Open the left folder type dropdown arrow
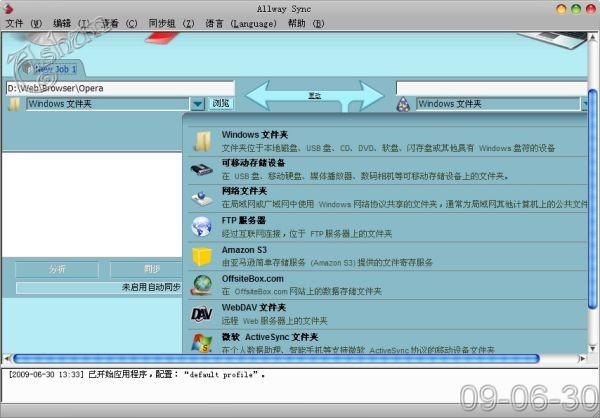Screen dimensions: 600x418 tap(197, 104)
